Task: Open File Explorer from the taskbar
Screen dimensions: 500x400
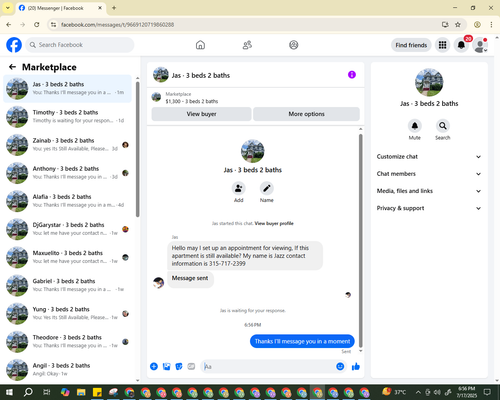Action: click(x=81, y=392)
